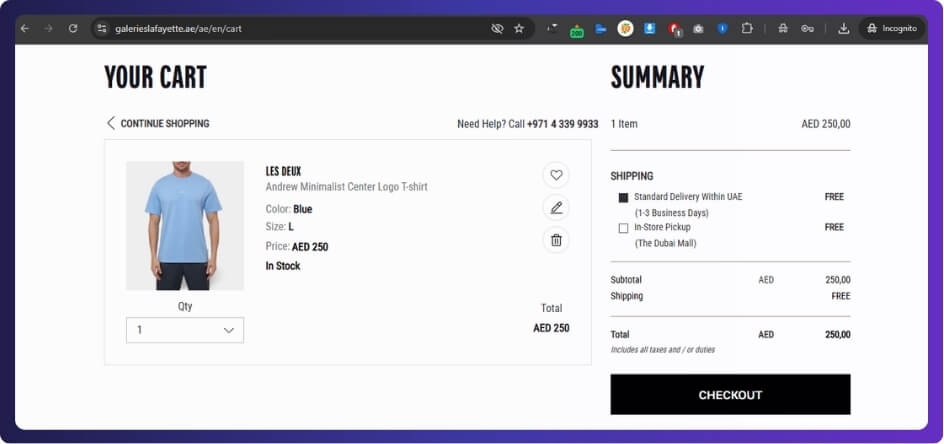Open the green 200 status extension
This screenshot has height=444, width=944.
[576, 30]
